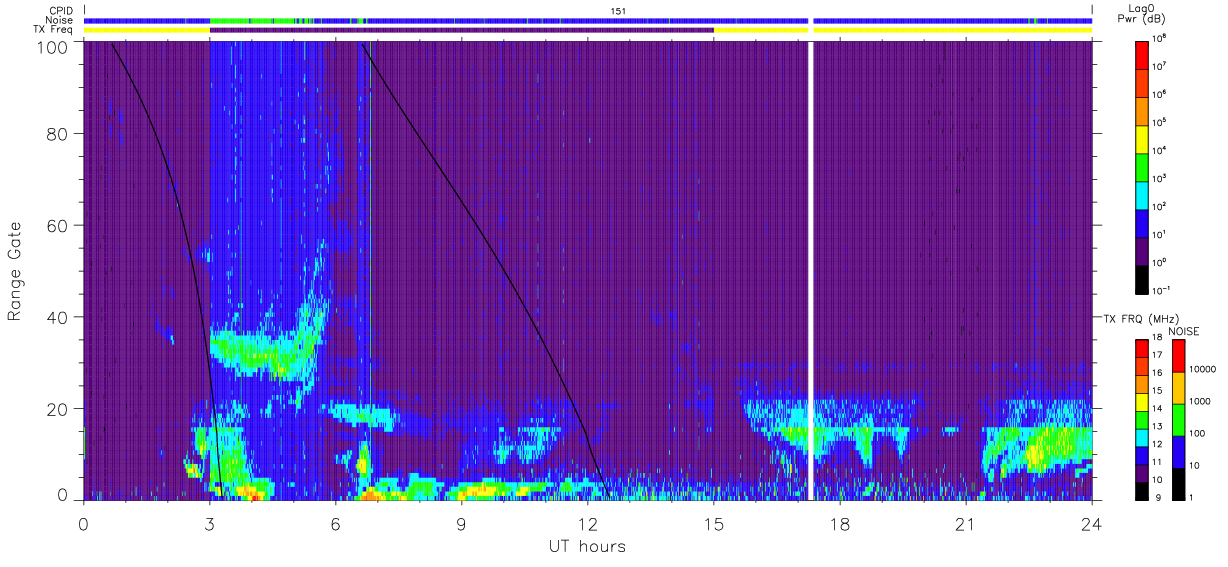The image size is (1228, 567).
Task: Pick the yellow segment of power colorbar
Action: tap(1142, 138)
